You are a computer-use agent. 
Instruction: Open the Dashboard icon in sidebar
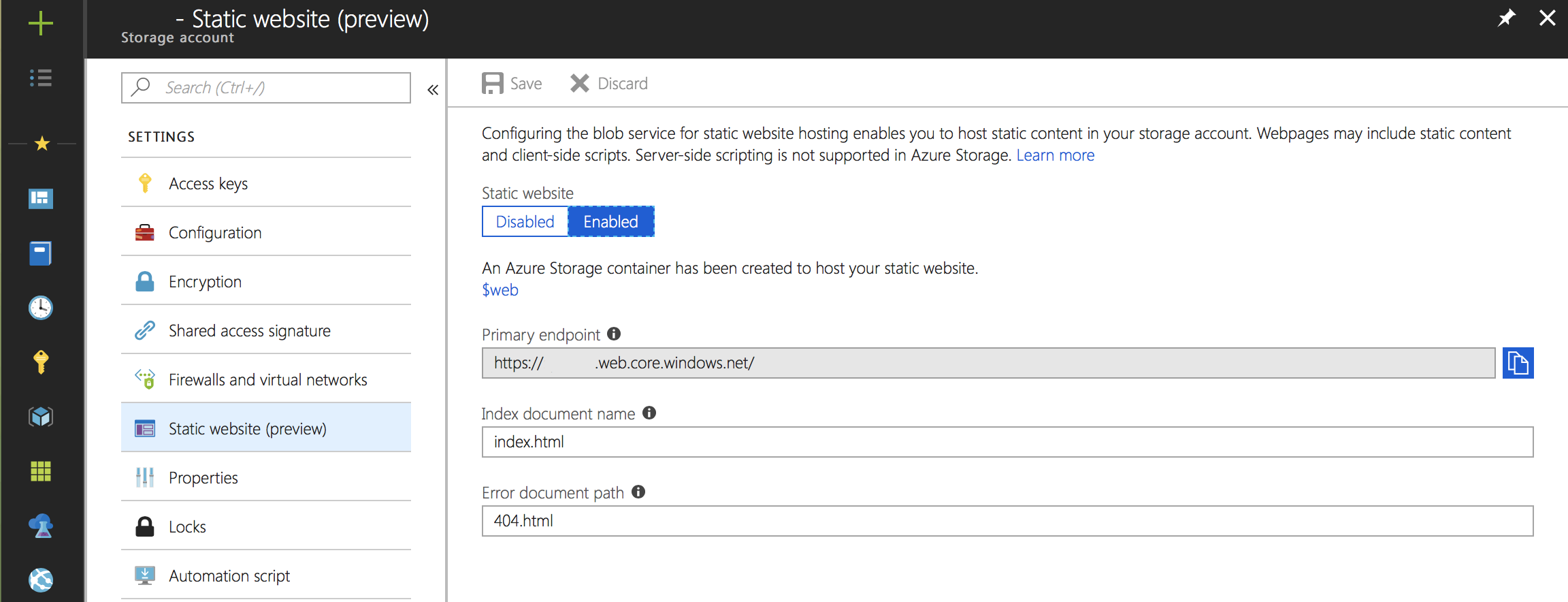click(41, 198)
